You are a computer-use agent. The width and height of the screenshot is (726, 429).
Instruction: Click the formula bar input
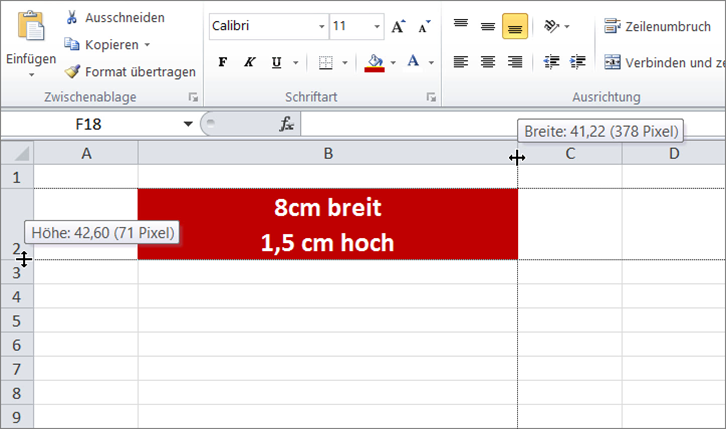513,124
